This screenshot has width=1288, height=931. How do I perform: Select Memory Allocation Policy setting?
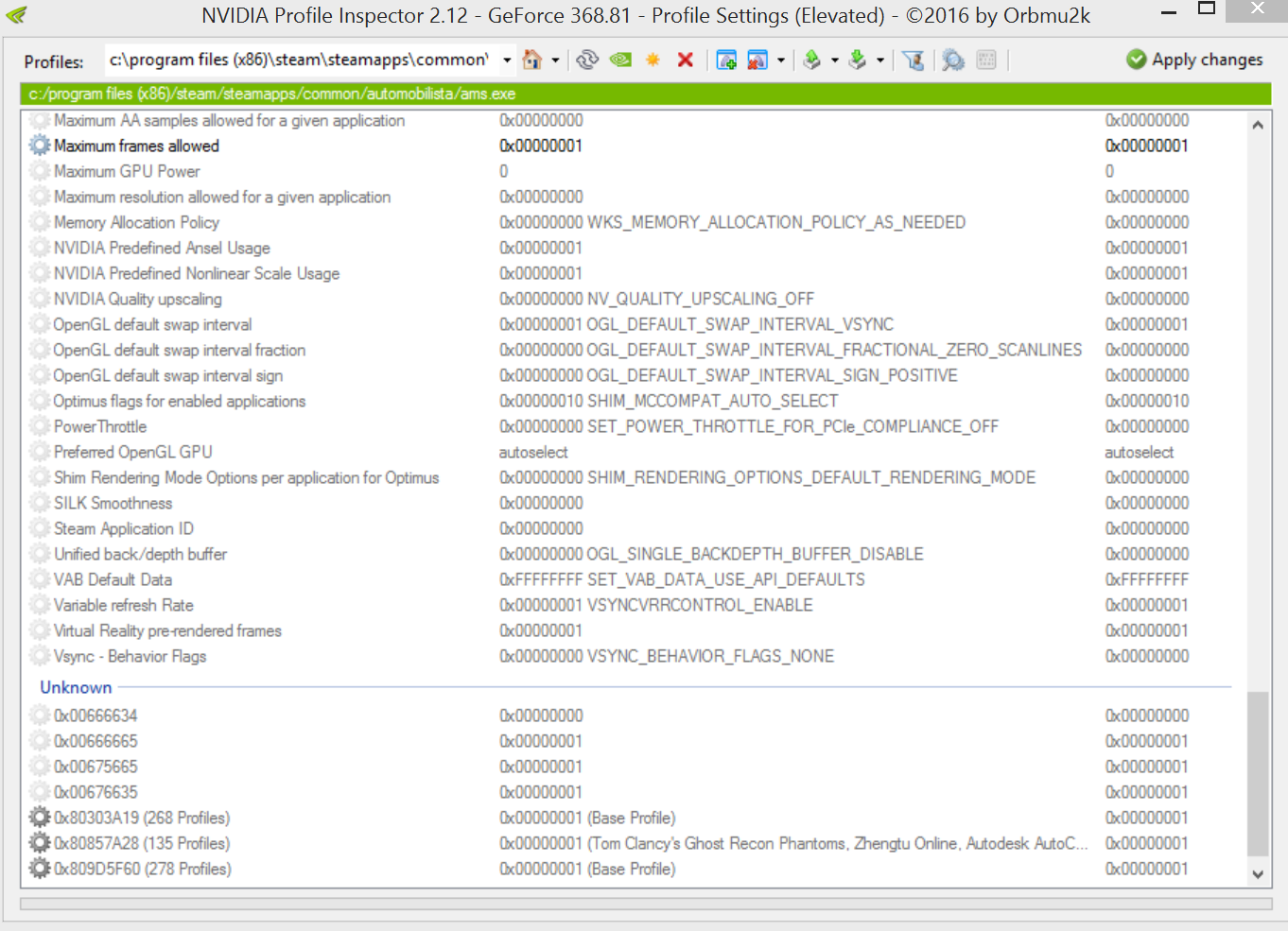[x=633, y=222]
